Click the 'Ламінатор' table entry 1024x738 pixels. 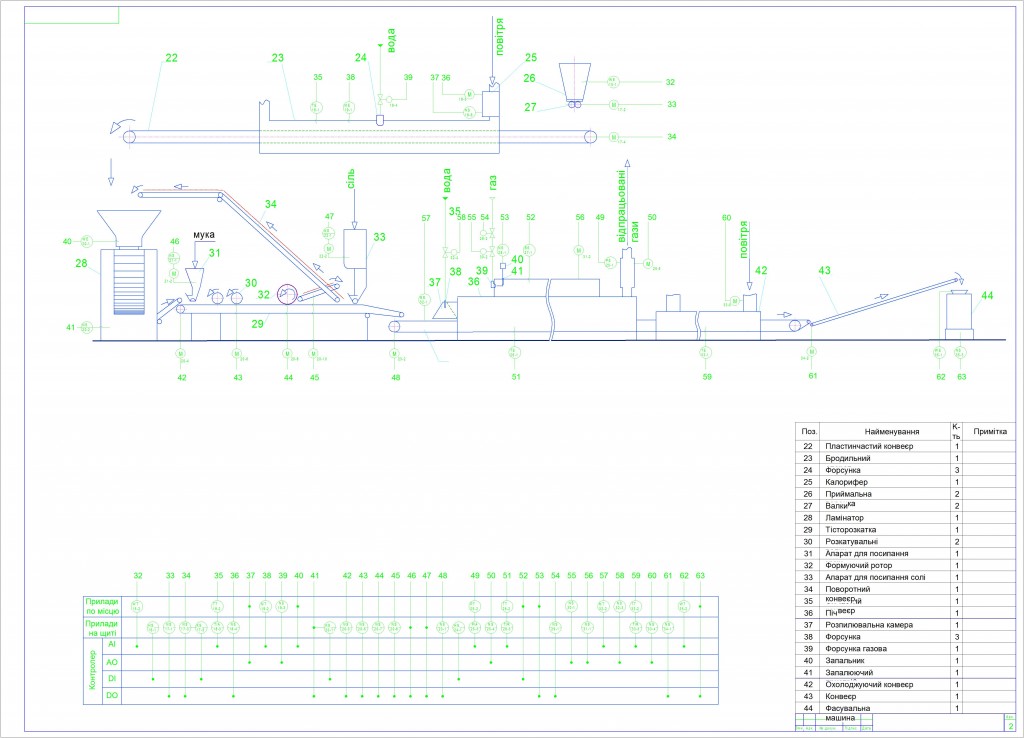click(x=904, y=518)
